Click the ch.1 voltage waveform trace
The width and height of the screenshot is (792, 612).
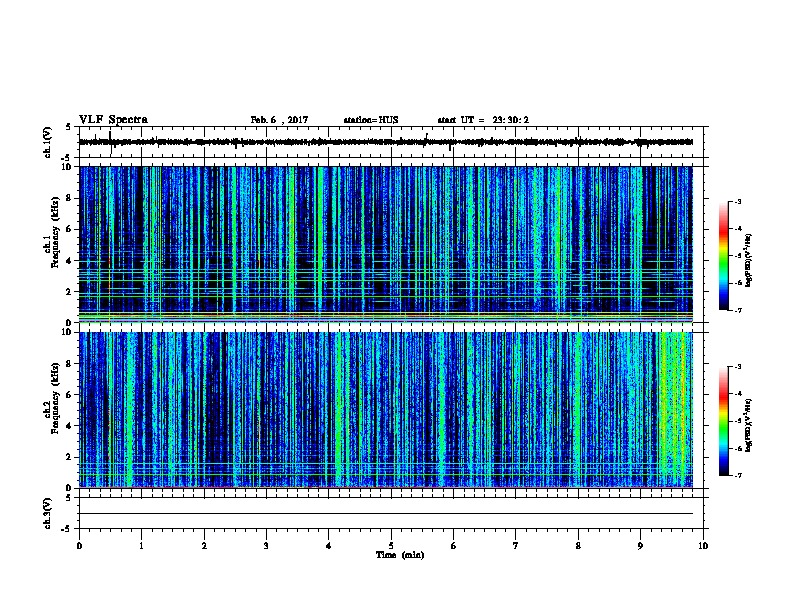tap(385, 142)
